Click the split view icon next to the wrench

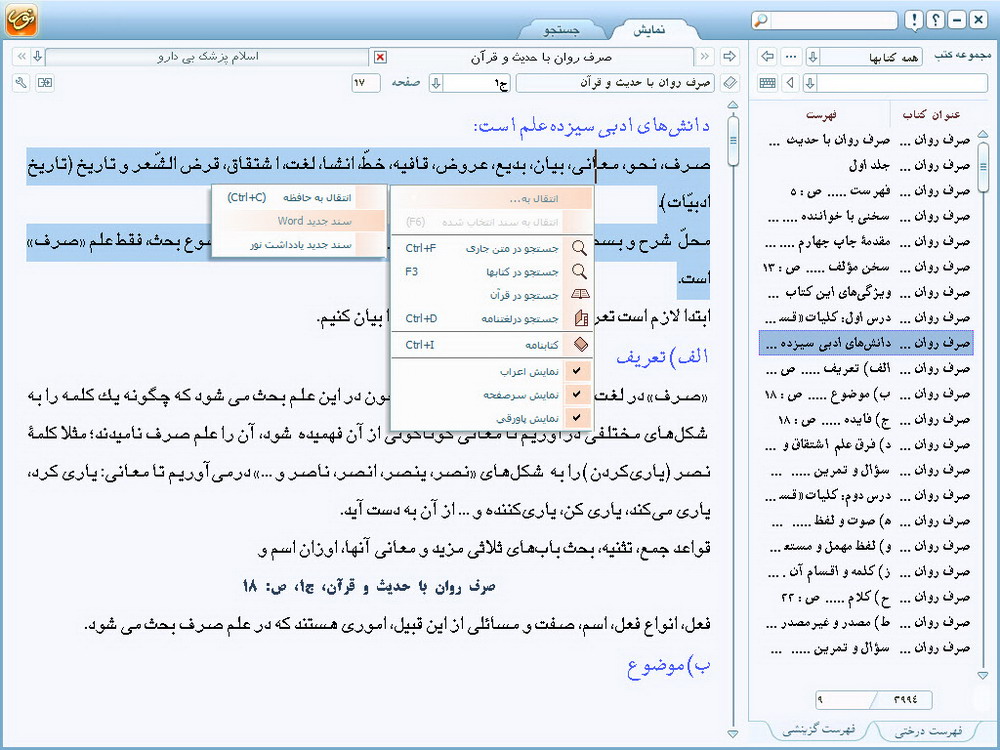[x=45, y=83]
